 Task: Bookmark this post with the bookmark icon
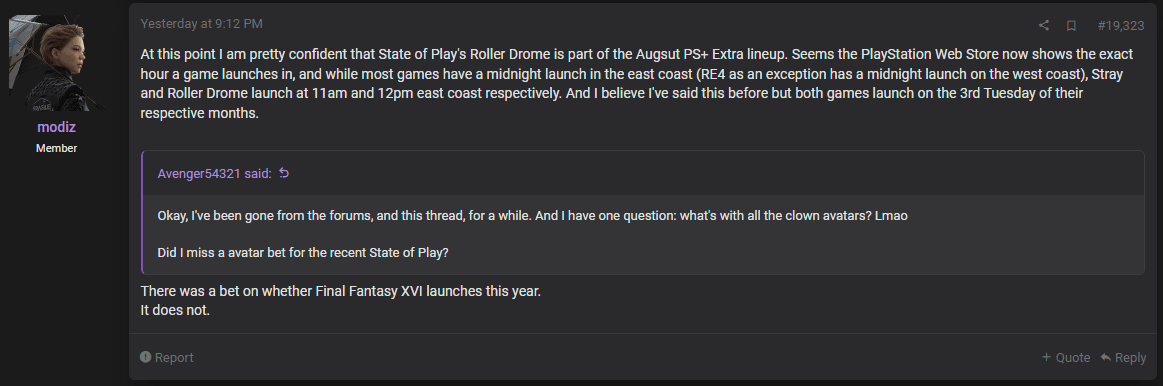click(x=1071, y=25)
